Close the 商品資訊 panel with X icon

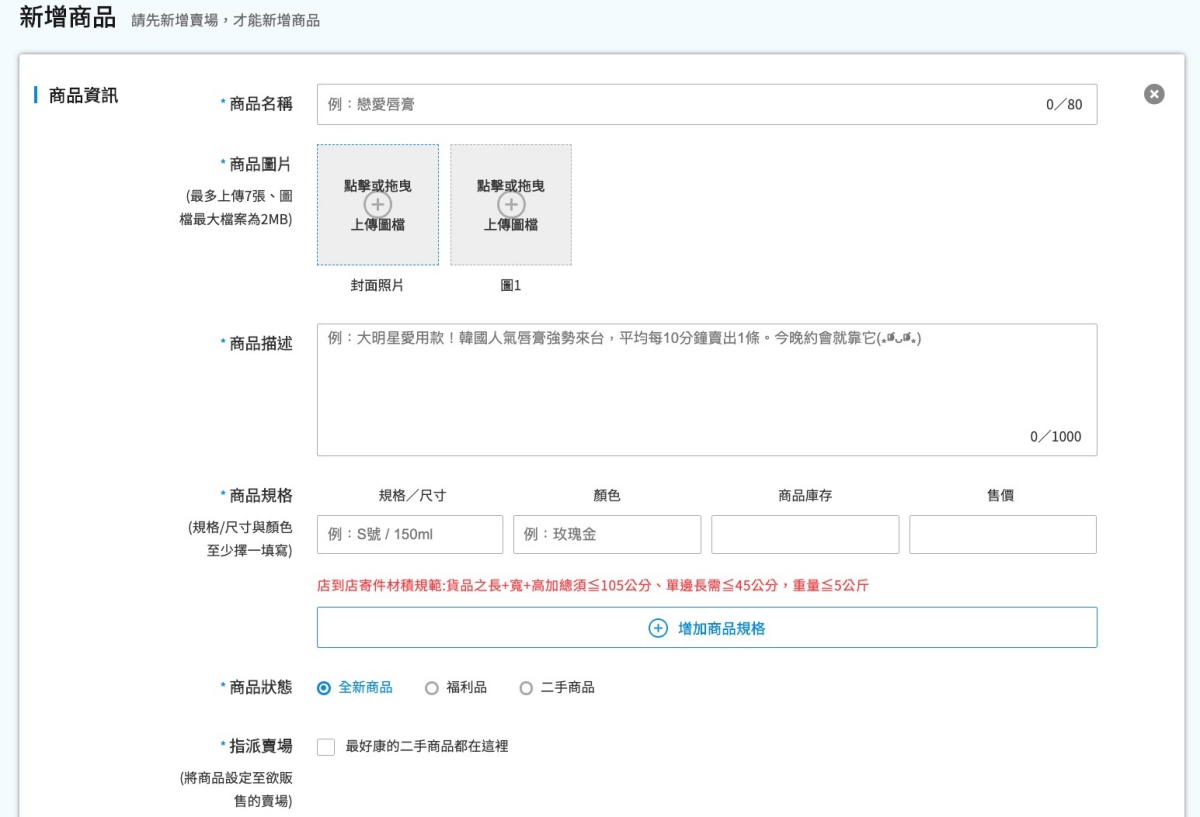(1154, 94)
